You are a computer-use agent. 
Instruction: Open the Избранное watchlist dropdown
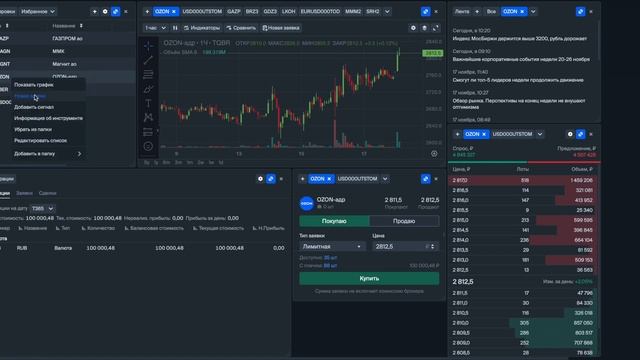[38, 11]
